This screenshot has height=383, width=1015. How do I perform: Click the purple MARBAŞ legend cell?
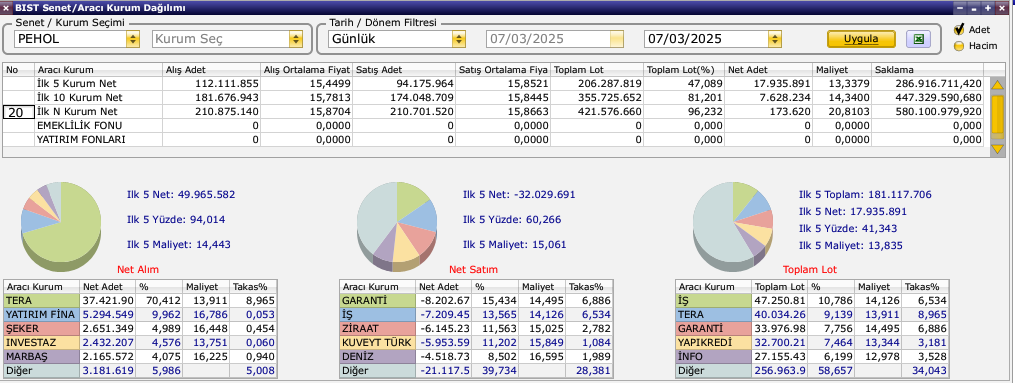tap(42, 357)
